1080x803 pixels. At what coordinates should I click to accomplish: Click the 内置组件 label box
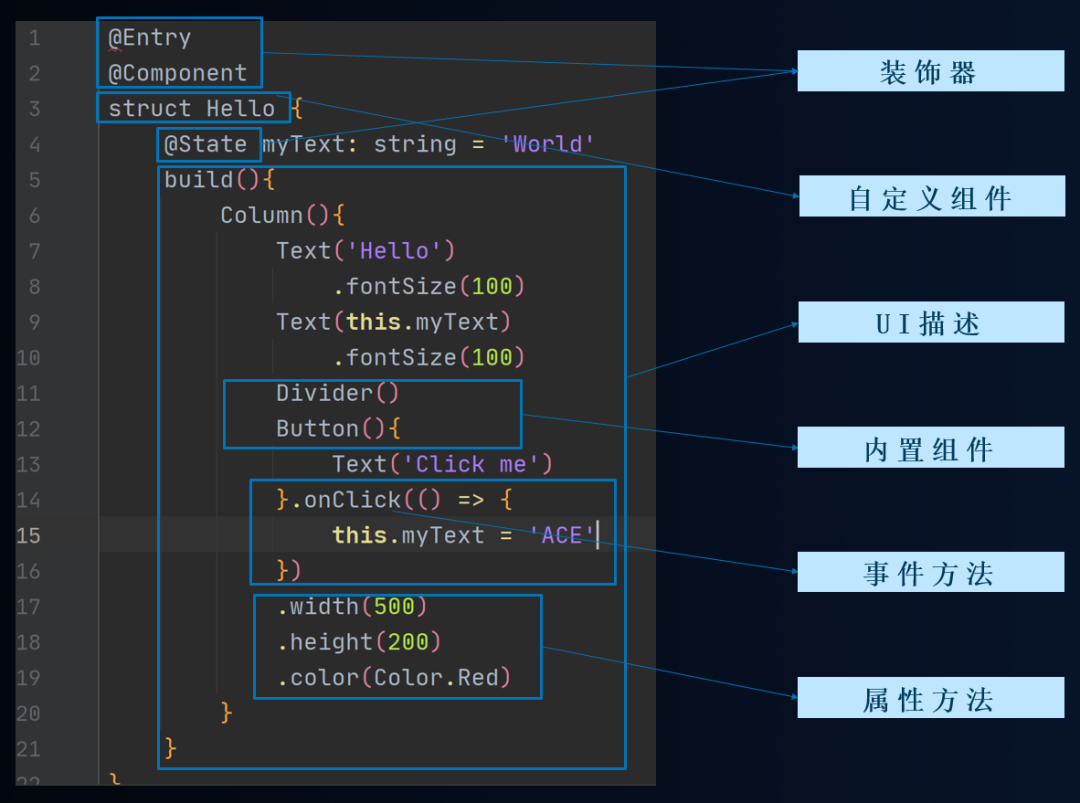pos(931,448)
